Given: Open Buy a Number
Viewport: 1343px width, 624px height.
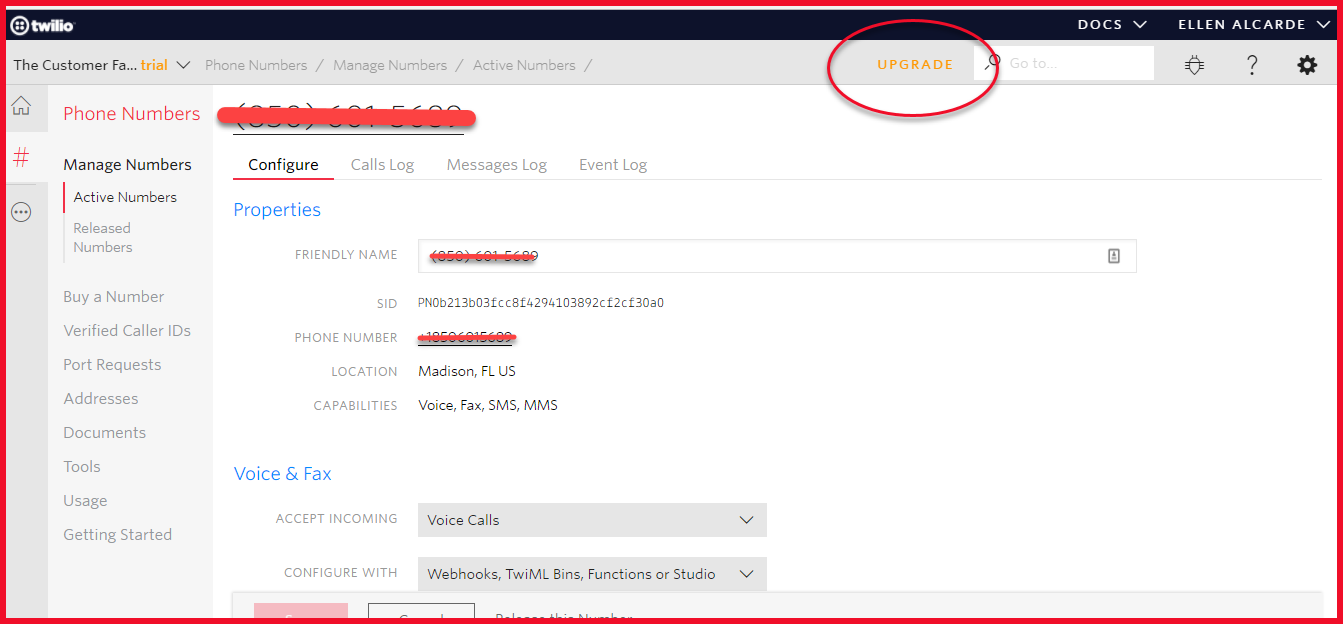Looking at the screenshot, I should click(x=113, y=297).
